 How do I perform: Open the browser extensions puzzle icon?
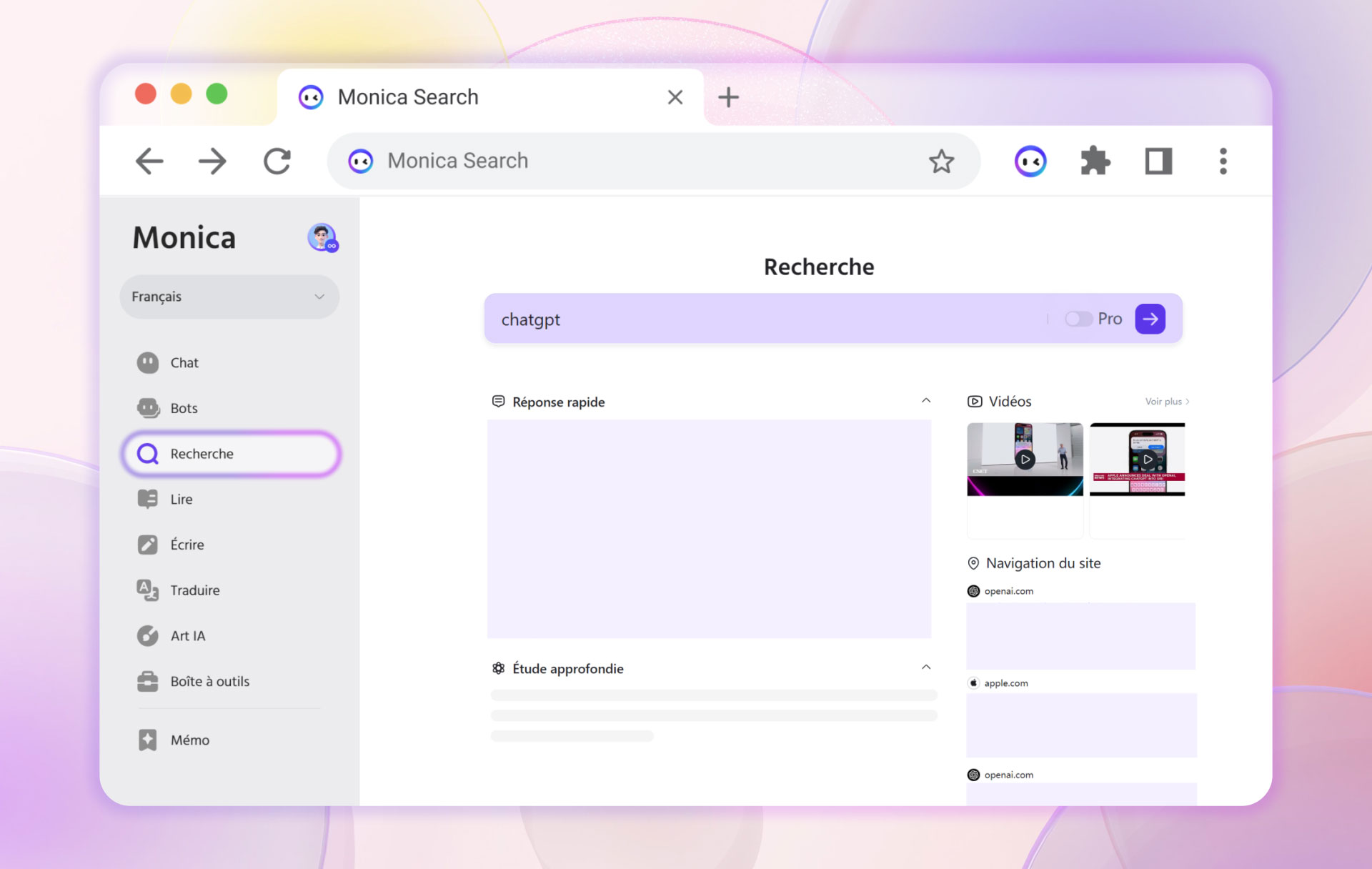click(x=1095, y=162)
